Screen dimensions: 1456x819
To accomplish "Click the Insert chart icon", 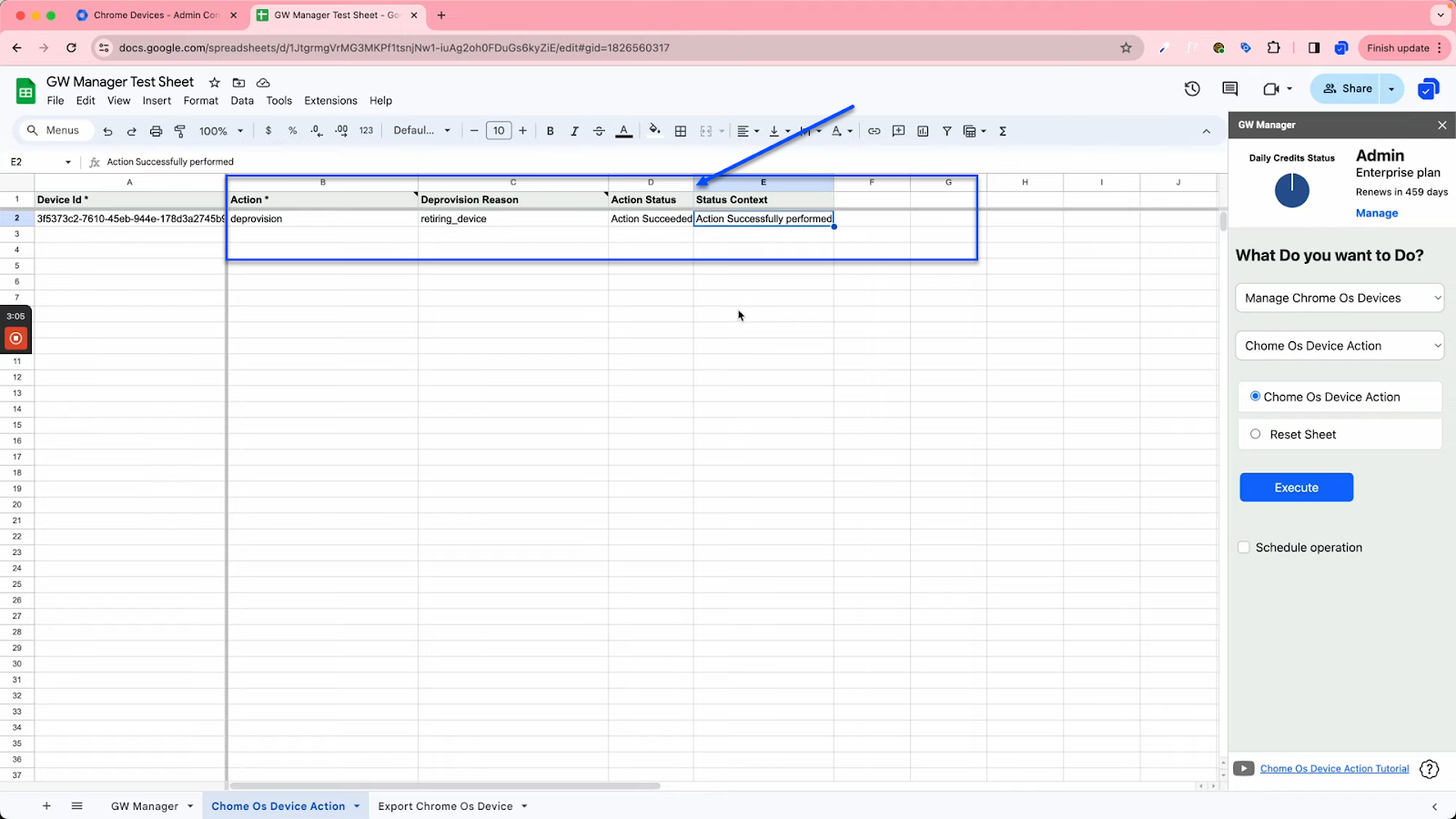I will click(x=923, y=131).
